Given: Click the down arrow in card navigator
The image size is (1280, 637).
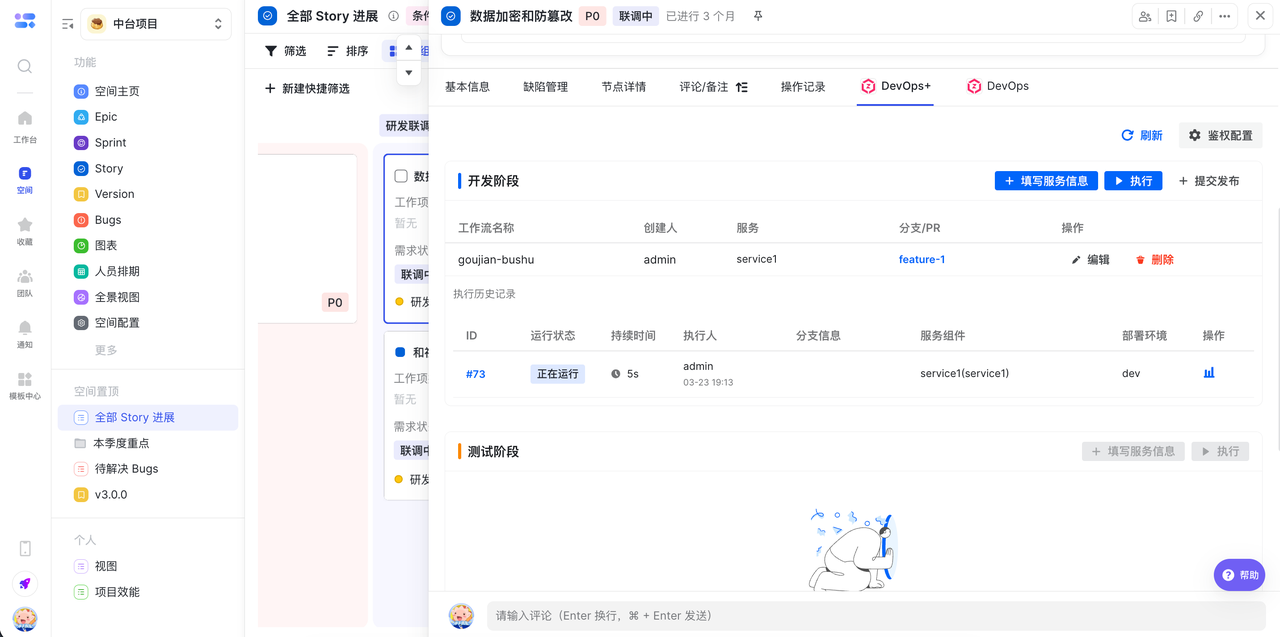Looking at the screenshot, I should 408,73.
